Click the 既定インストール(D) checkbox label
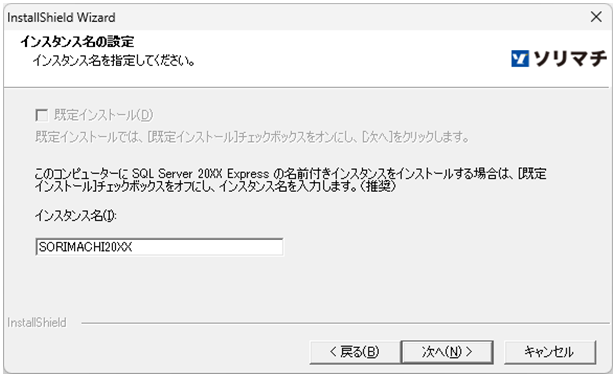 103,115
